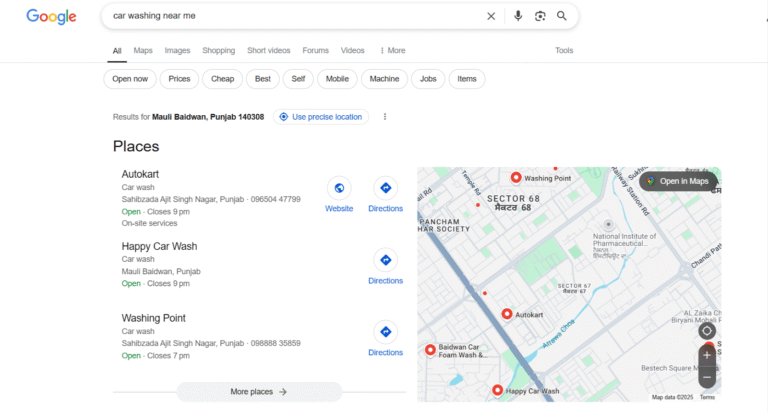Go to the Forums tab
This screenshot has width=768, height=412.
[315, 50]
